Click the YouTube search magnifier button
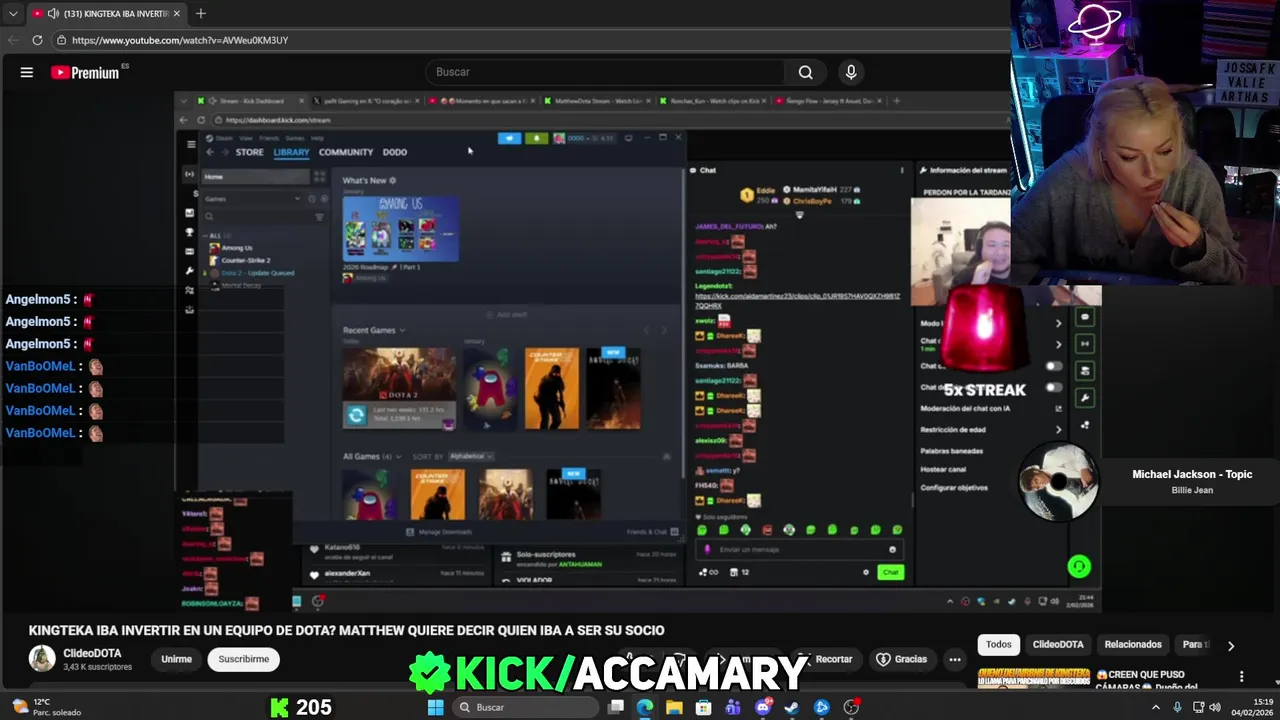This screenshot has width=1280, height=720. point(805,72)
